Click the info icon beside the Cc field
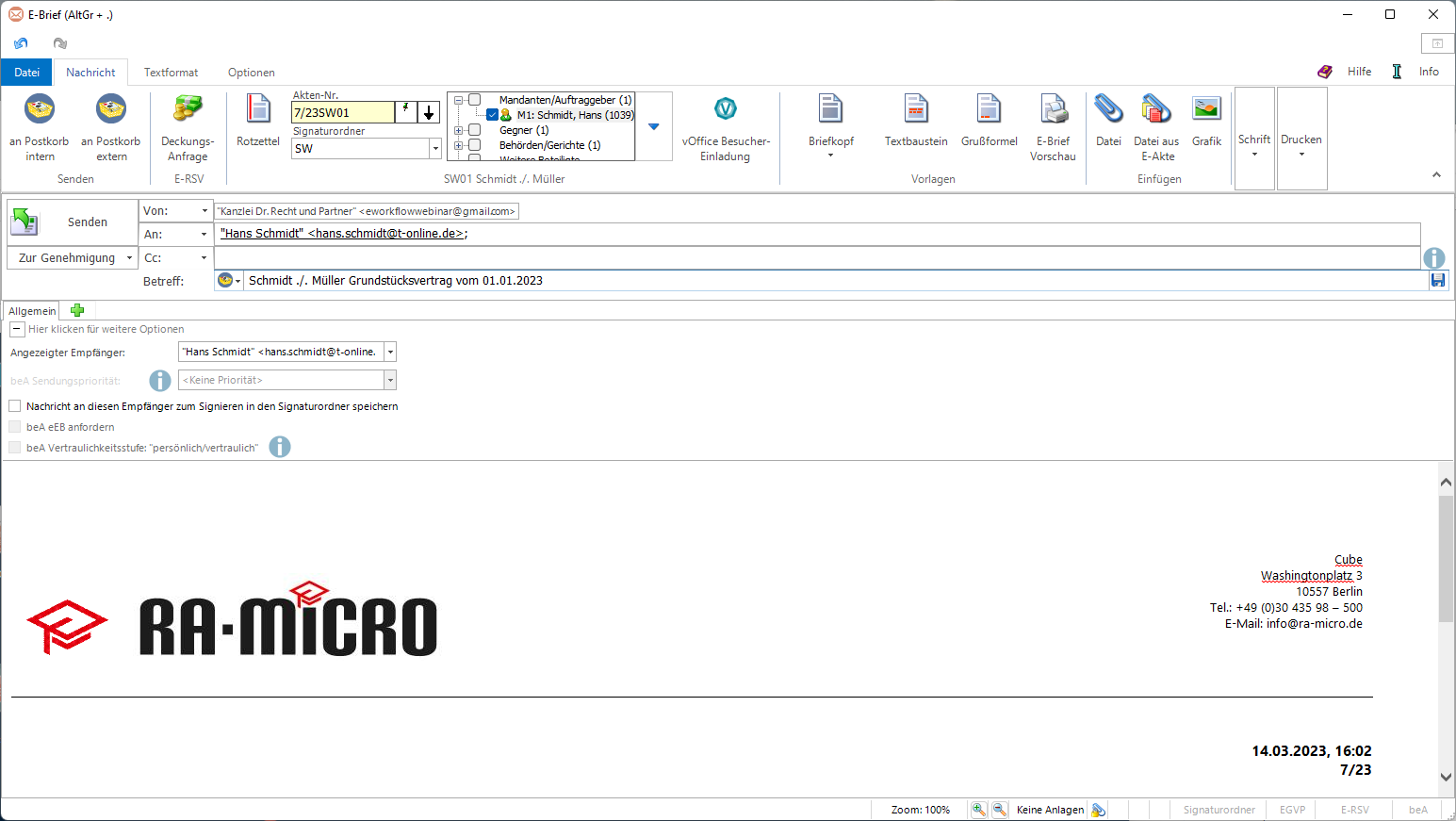This screenshot has height=821, width=1456. click(x=1434, y=258)
